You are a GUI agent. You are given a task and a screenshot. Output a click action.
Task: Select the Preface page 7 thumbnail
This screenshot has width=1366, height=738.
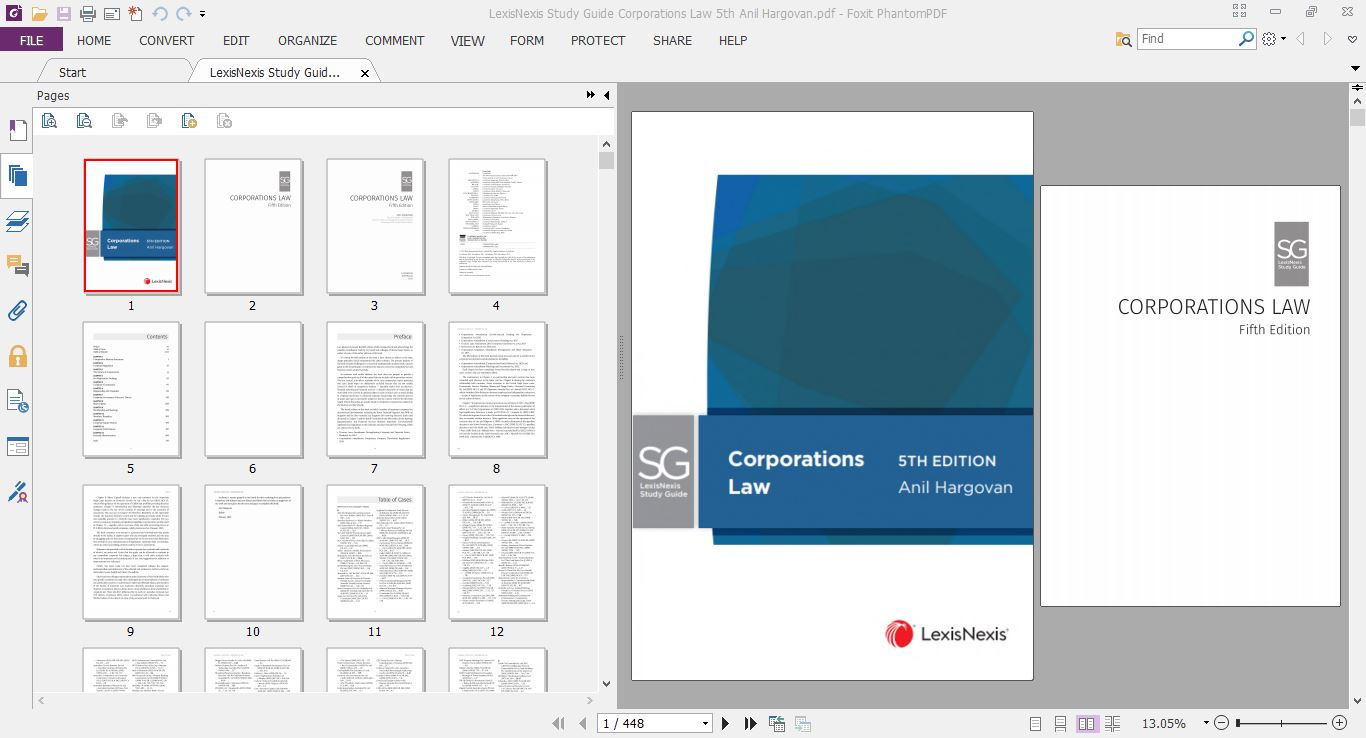tap(375, 389)
